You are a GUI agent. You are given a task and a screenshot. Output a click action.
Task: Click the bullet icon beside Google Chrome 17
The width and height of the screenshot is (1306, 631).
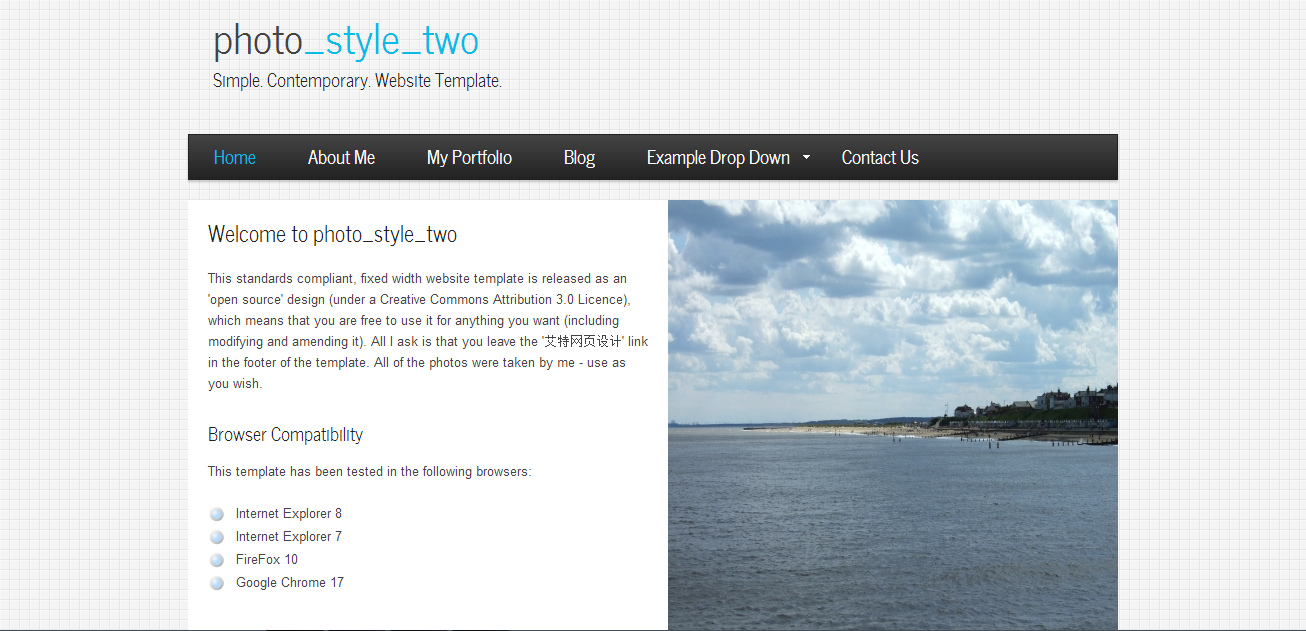coord(217,583)
